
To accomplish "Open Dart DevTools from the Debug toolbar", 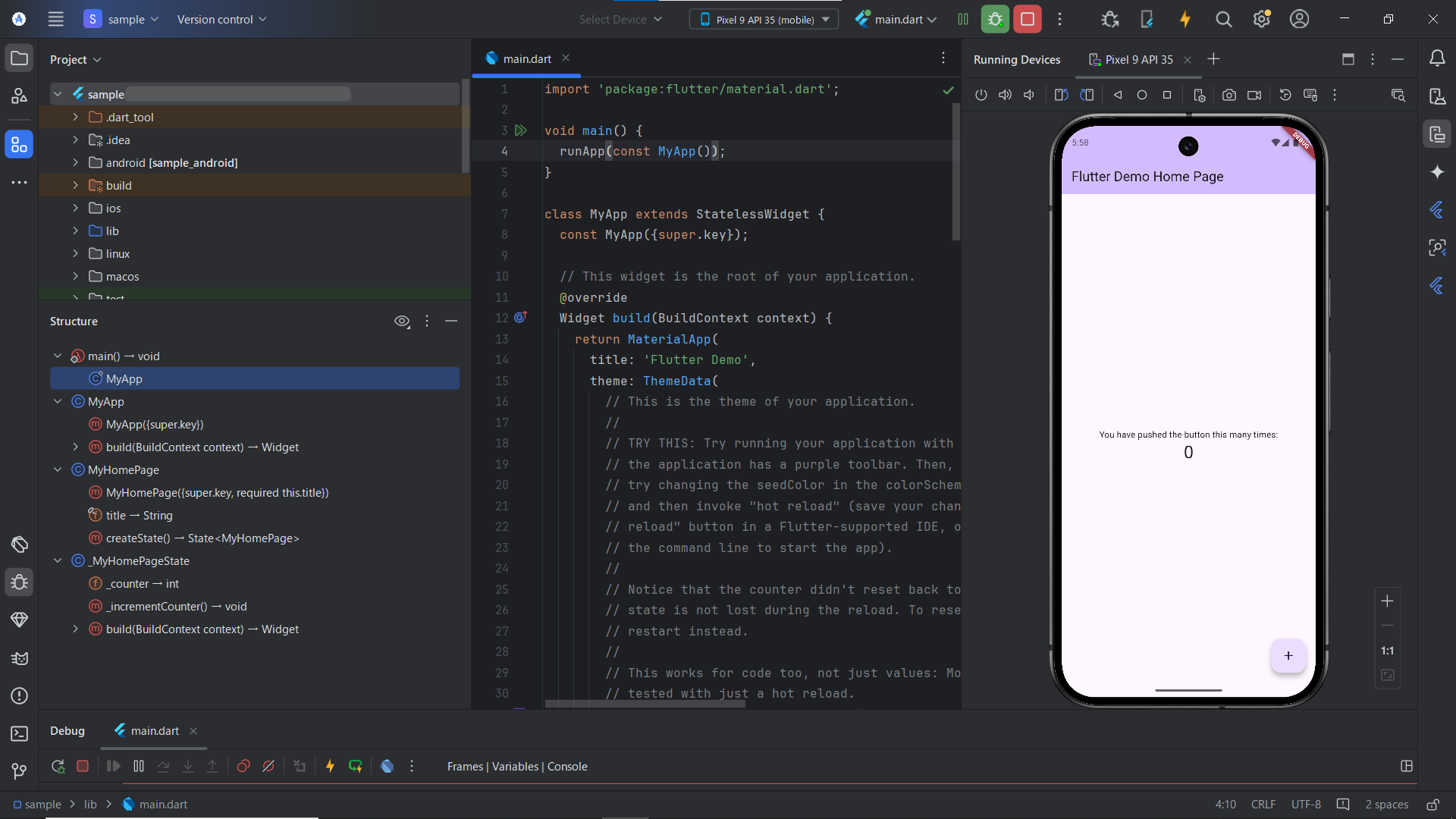I will pyautogui.click(x=387, y=767).
